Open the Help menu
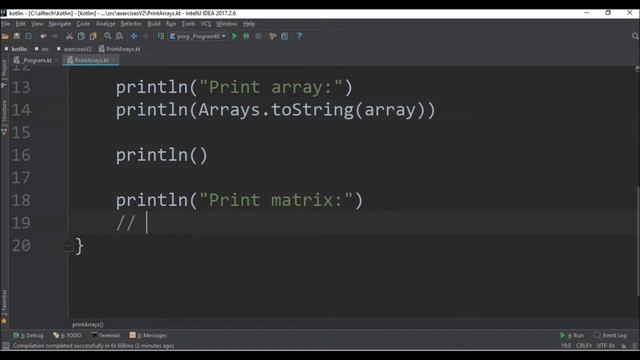This screenshot has height=360, width=640. (x=249, y=24)
